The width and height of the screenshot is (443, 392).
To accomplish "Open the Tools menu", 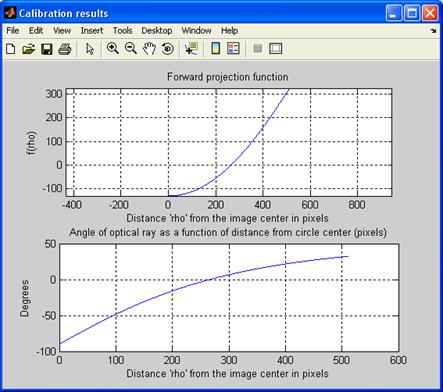I will tap(122, 31).
